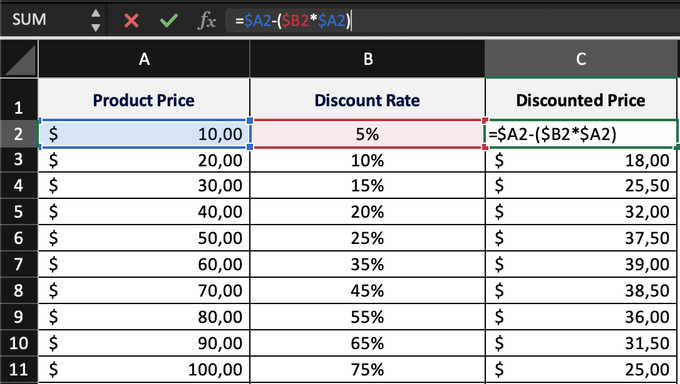Select row 1 header

(x=19, y=99)
